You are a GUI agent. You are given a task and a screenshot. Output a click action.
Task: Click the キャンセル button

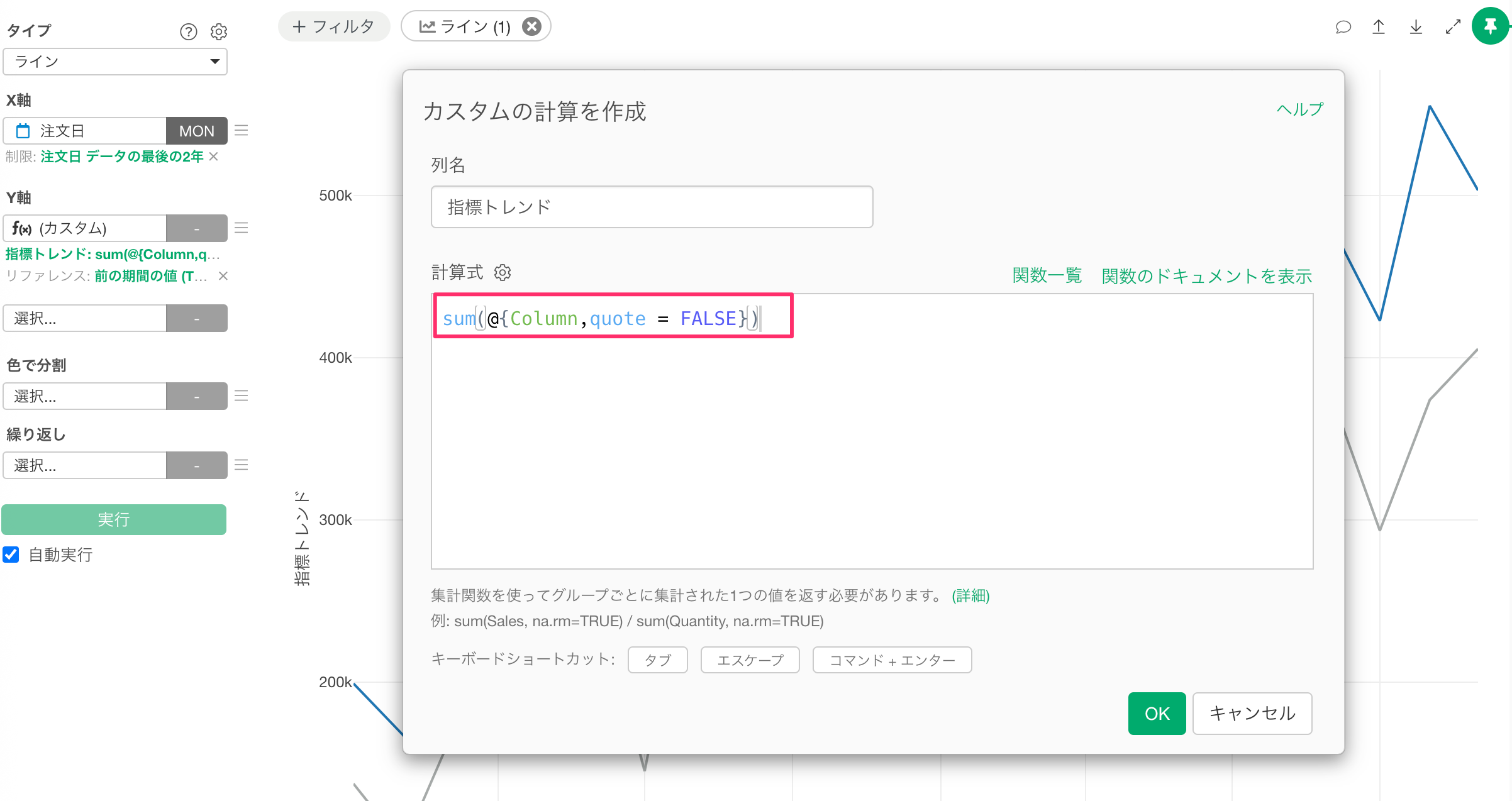click(1252, 714)
